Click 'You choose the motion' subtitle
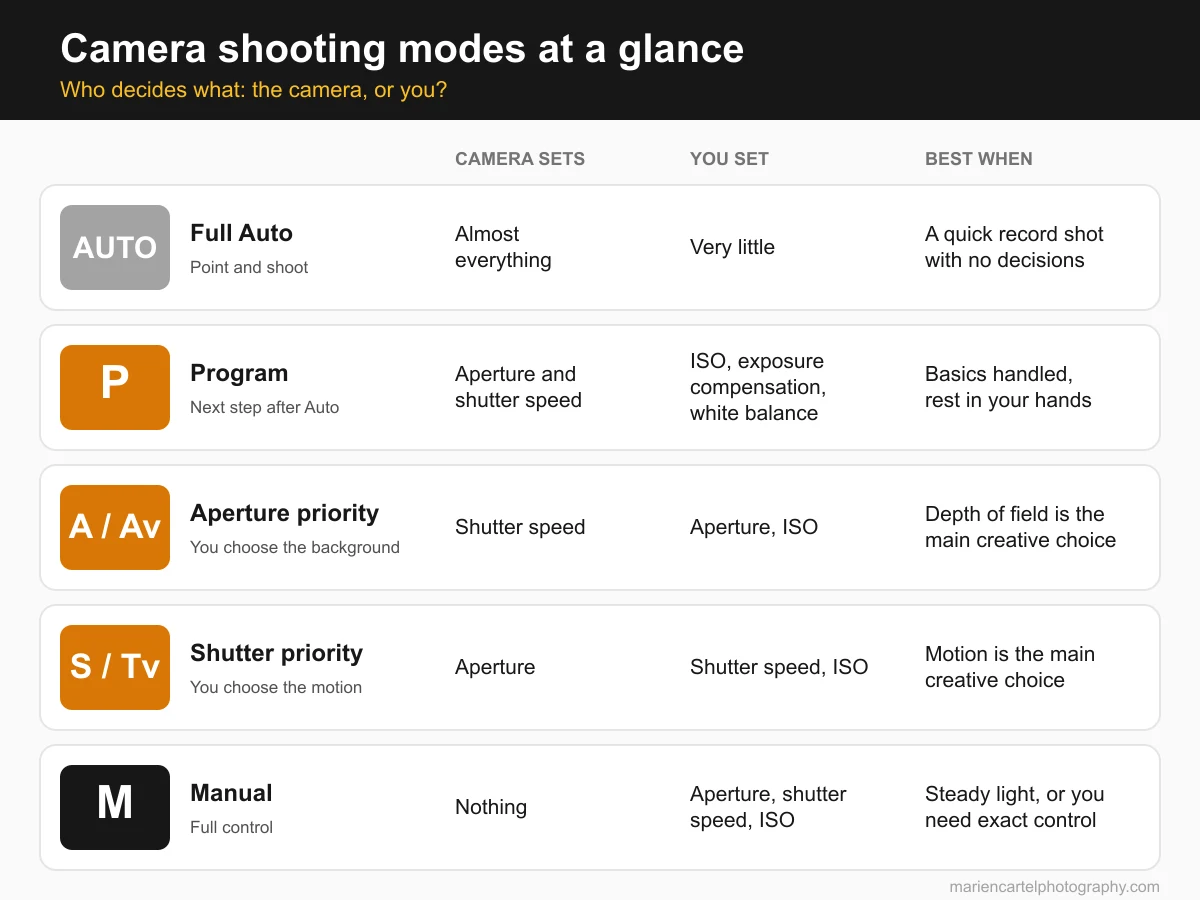Image resolution: width=1200 pixels, height=900 pixels. click(x=276, y=687)
